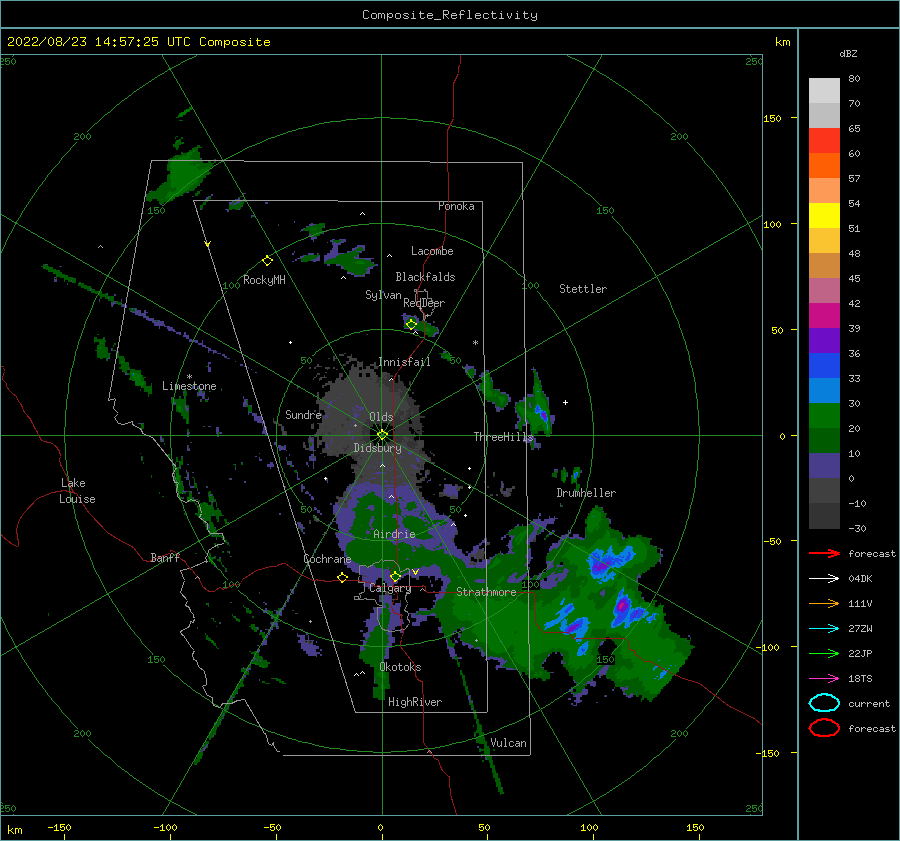
Task: Click the dBZ legend heading
Action: (x=848, y=54)
